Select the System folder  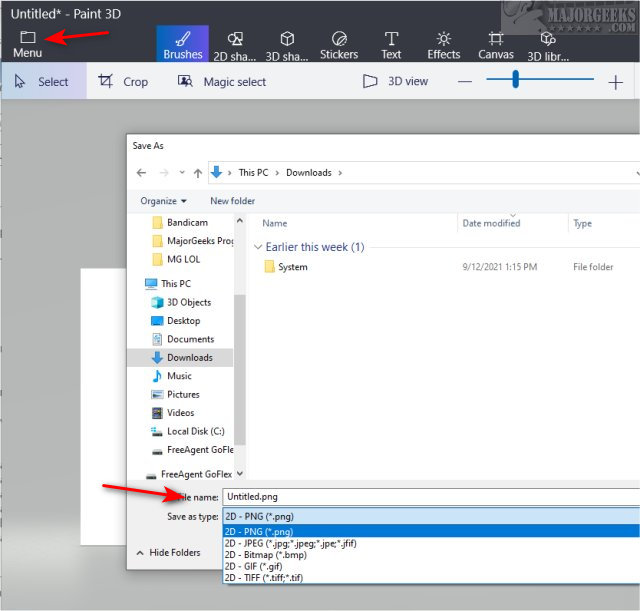click(x=286, y=267)
